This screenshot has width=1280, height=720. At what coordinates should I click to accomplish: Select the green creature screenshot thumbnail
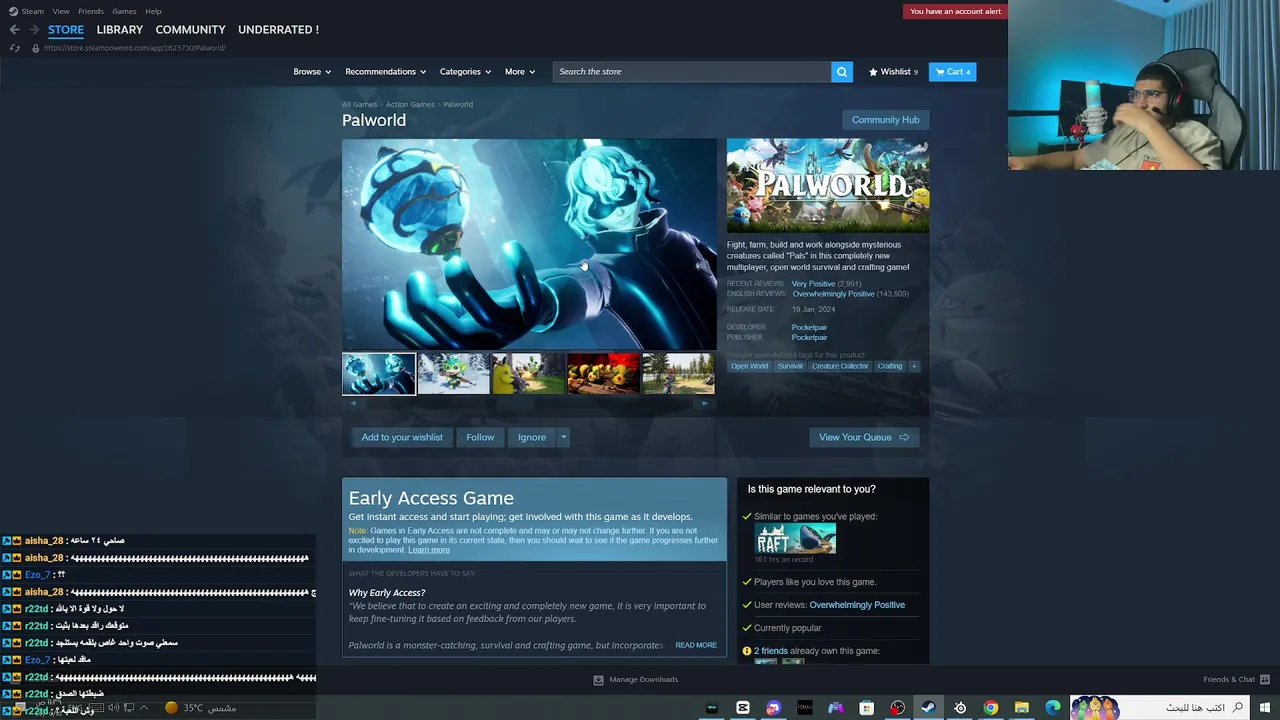[454, 374]
